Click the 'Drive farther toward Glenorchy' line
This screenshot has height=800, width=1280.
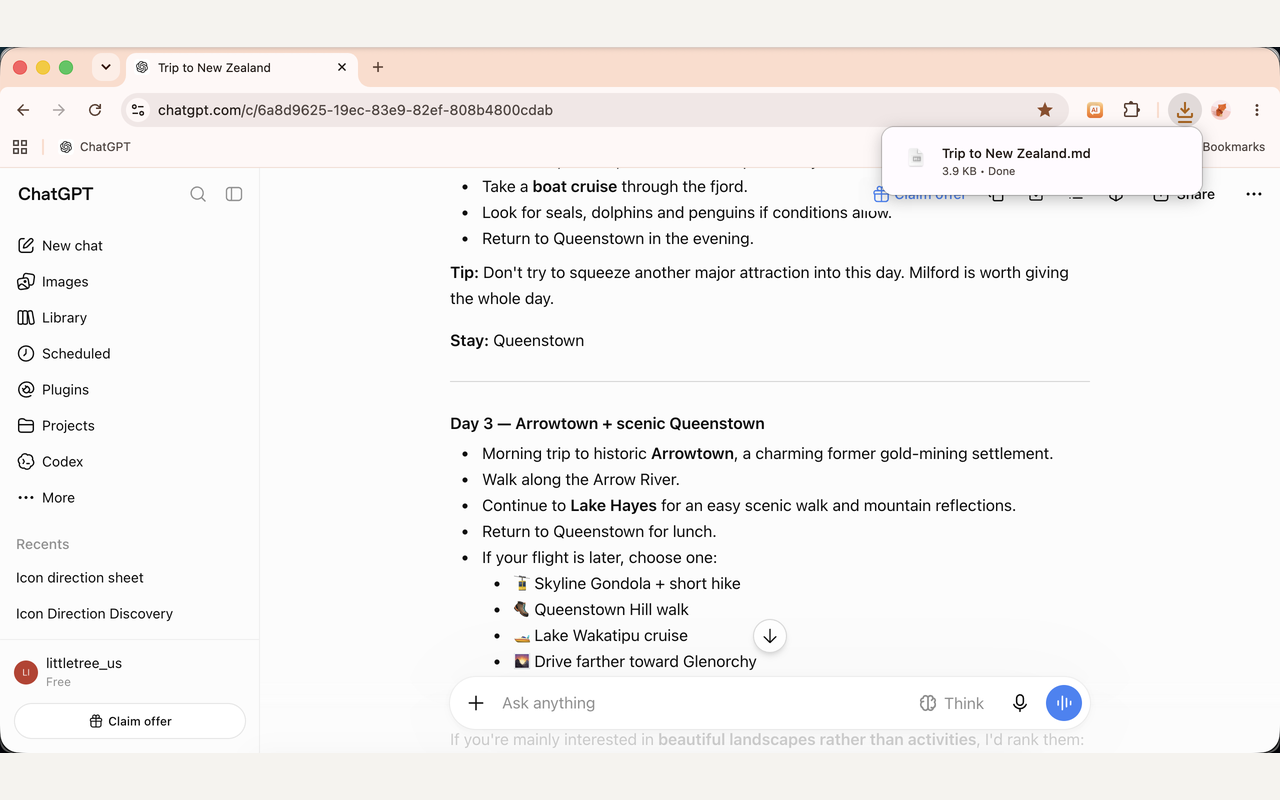pyautogui.click(x=635, y=662)
